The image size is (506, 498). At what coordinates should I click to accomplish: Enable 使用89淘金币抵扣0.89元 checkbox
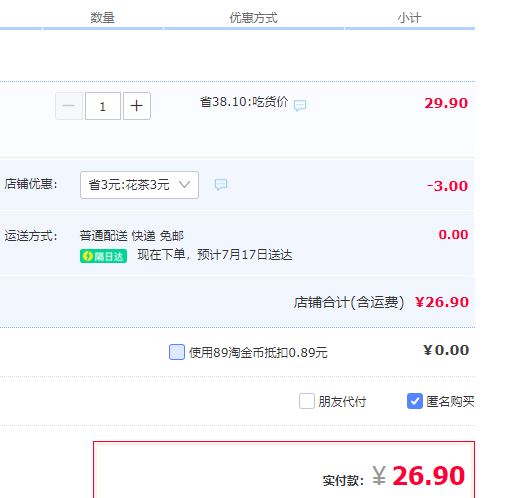177,352
